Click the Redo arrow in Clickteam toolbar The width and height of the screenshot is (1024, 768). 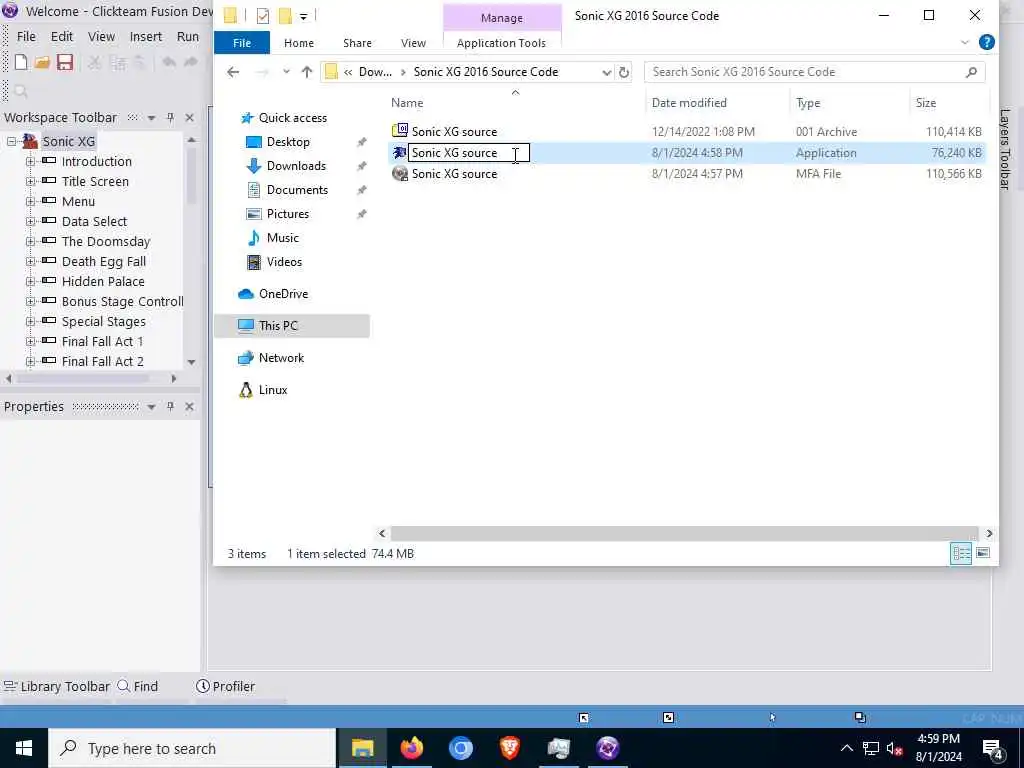pyautogui.click(x=191, y=62)
